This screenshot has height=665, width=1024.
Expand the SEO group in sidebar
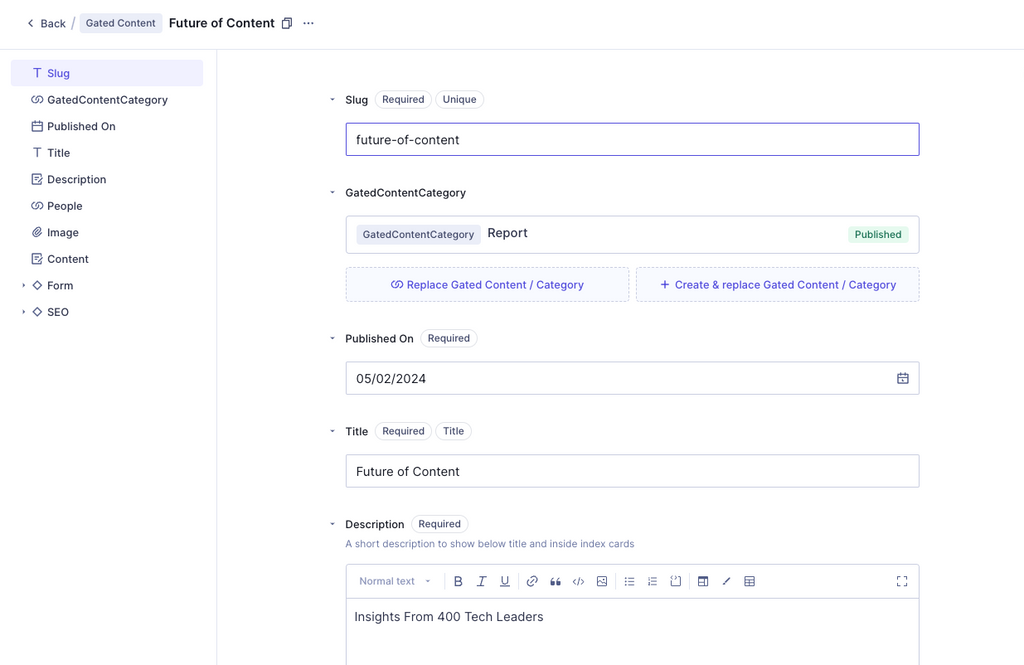[x=24, y=312]
